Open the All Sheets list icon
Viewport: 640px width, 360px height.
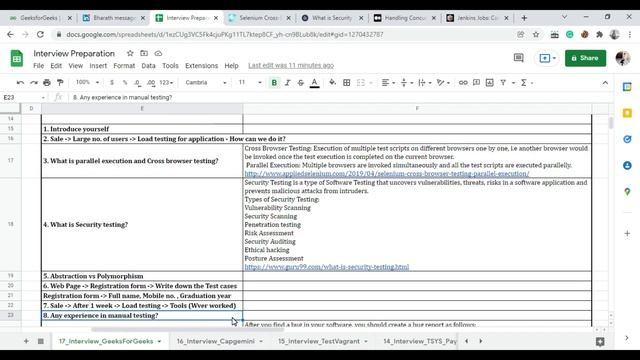click(40, 341)
